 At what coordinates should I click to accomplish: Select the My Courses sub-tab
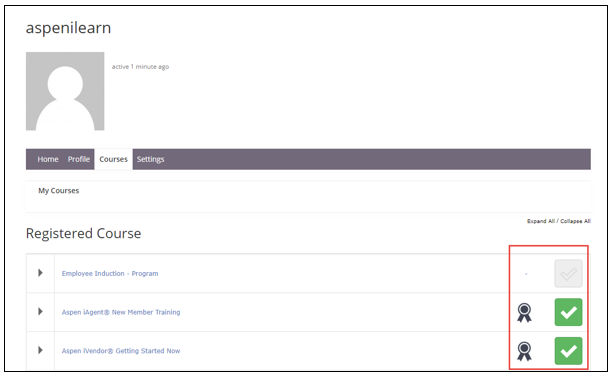(x=59, y=190)
